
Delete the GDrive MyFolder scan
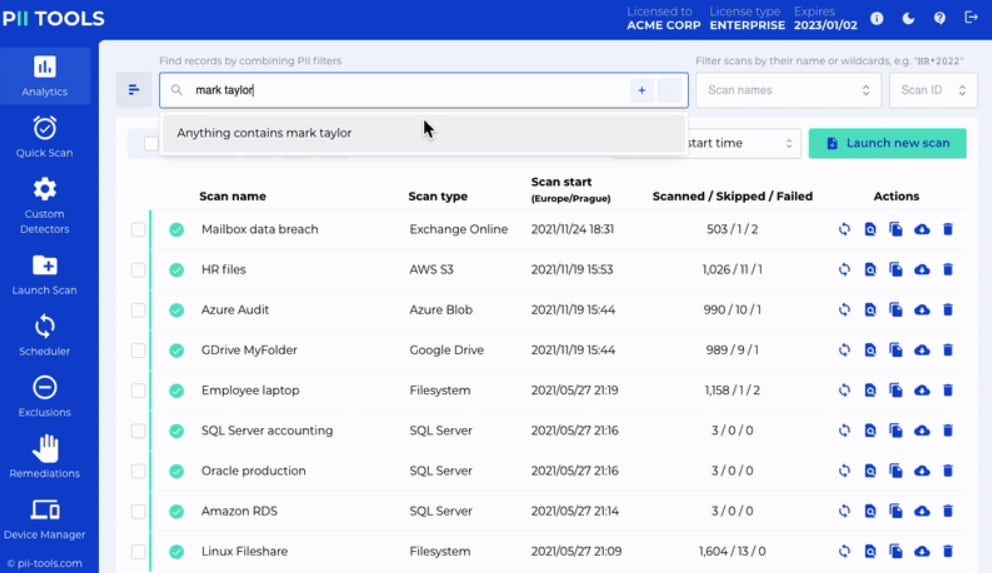click(x=948, y=350)
